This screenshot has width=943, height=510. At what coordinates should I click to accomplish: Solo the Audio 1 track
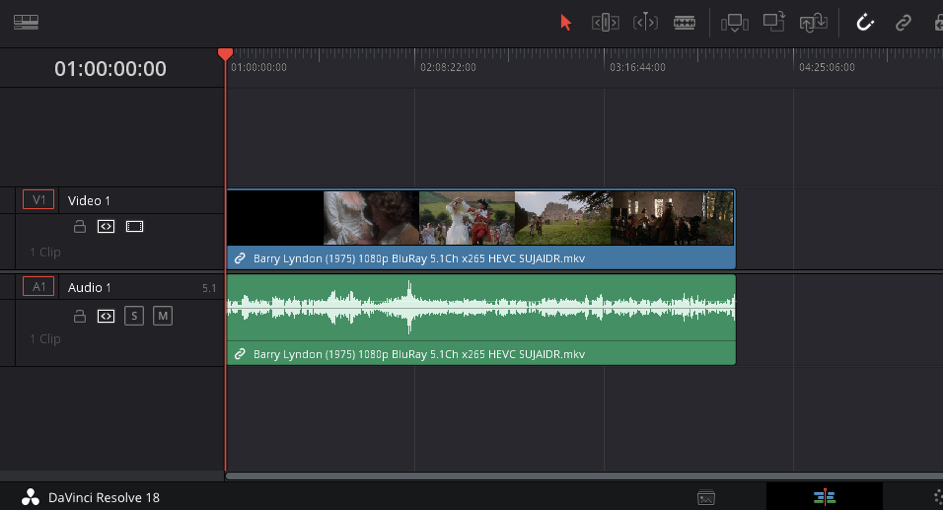pos(134,316)
